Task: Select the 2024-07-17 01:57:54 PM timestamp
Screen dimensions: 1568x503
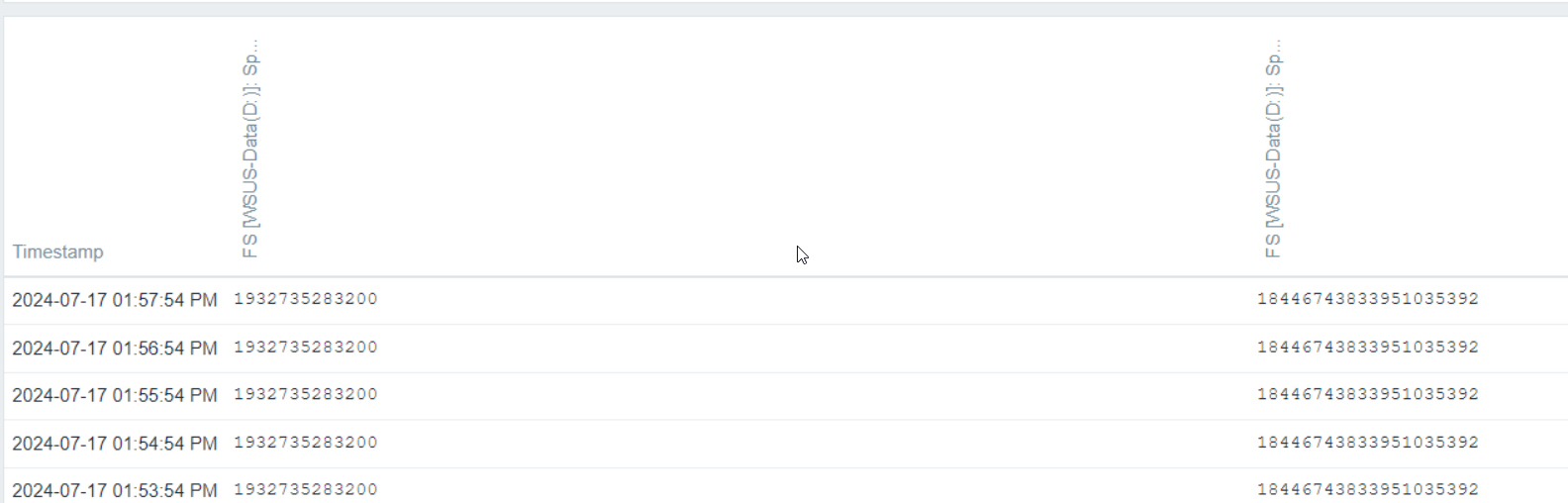Action: pyautogui.click(x=115, y=300)
